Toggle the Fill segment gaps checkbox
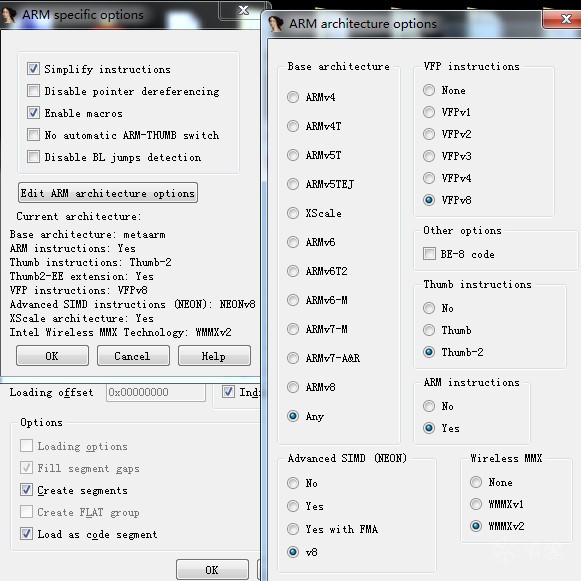The image size is (581, 581). pyautogui.click(x=26, y=468)
